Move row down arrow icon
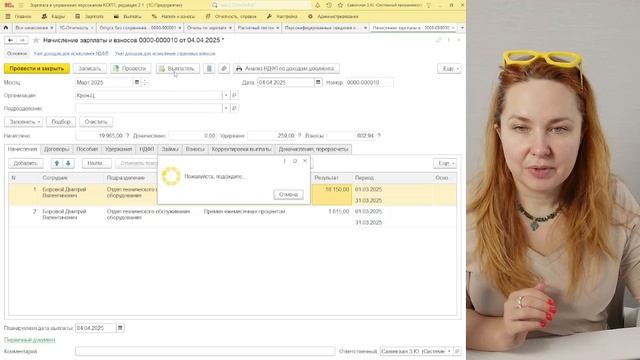This screenshot has width=640, height=360. pyautogui.click(x=68, y=163)
